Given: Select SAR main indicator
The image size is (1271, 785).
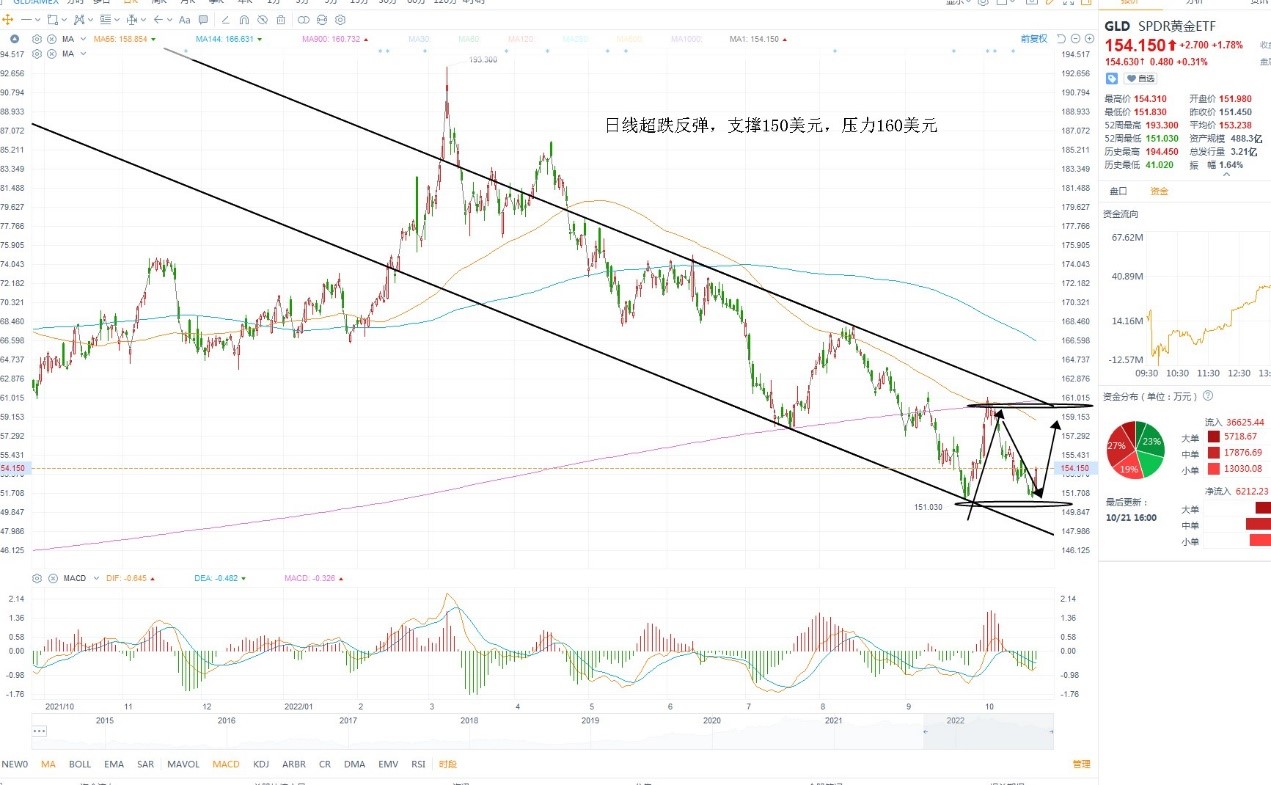Looking at the screenshot, I should [145, 764].
